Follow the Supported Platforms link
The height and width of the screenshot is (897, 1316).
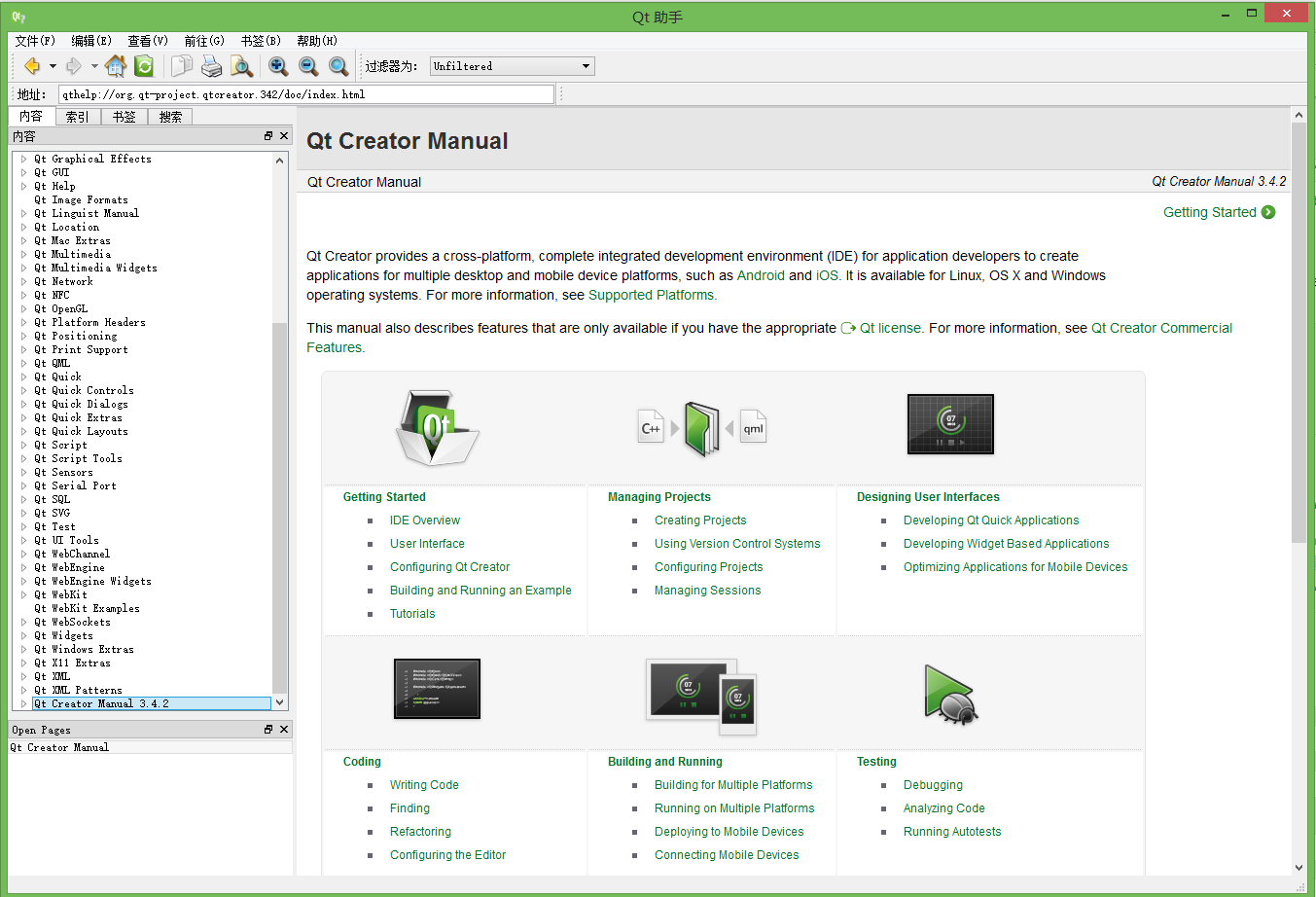(651, 295)
